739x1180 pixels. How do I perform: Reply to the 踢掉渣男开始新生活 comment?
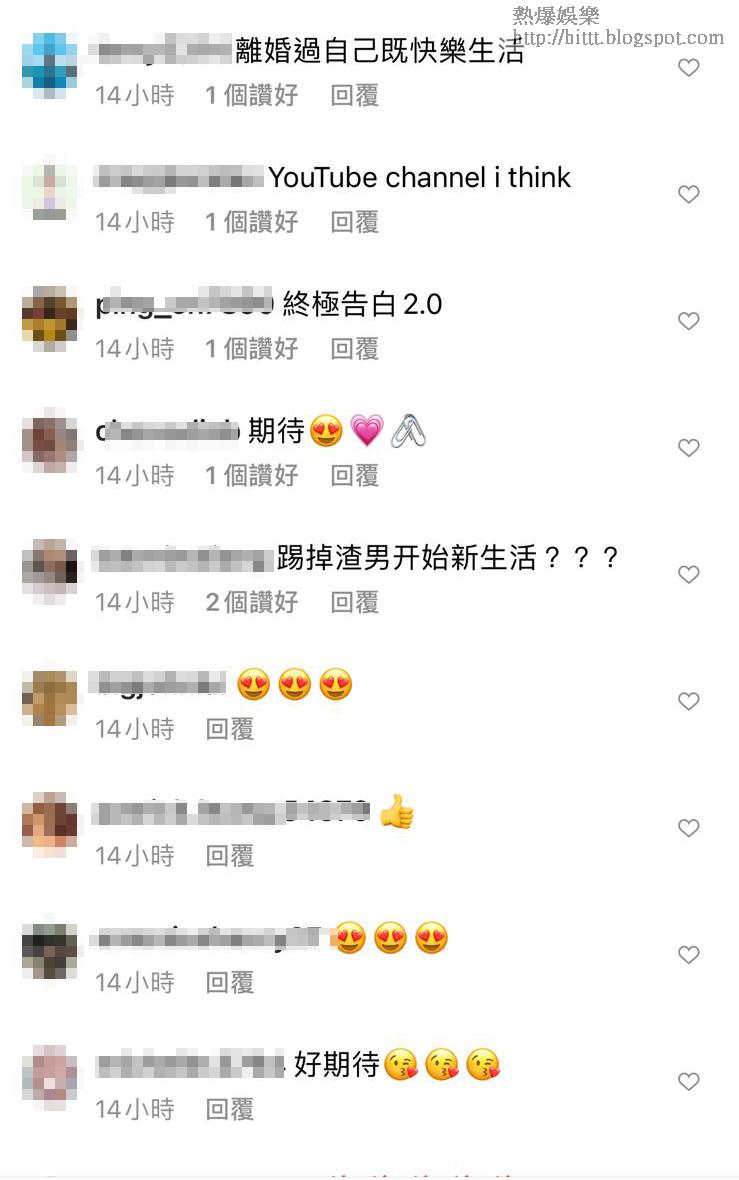coord(354,602)
